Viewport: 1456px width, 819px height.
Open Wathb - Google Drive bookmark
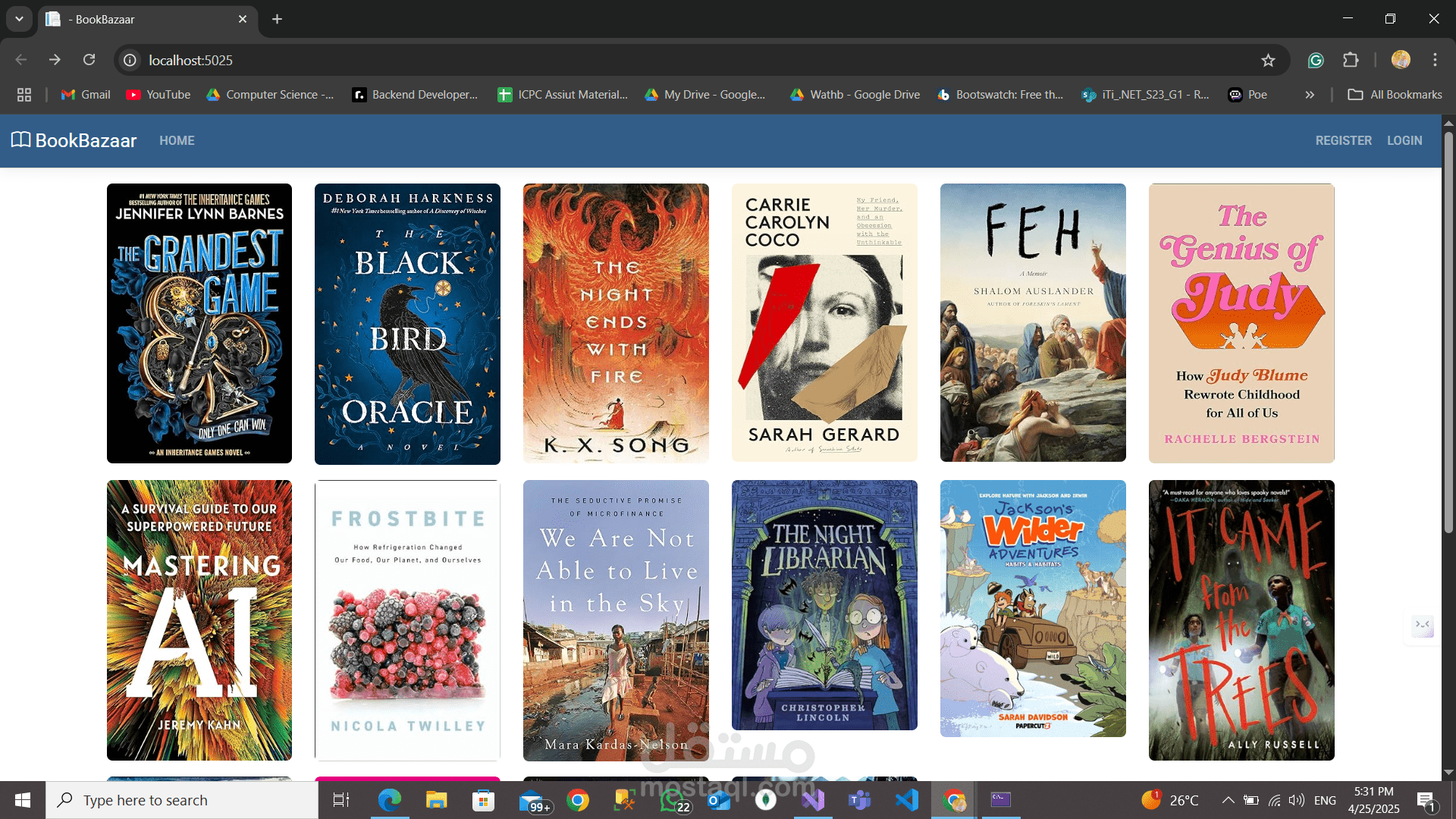(x=855, y=95)
